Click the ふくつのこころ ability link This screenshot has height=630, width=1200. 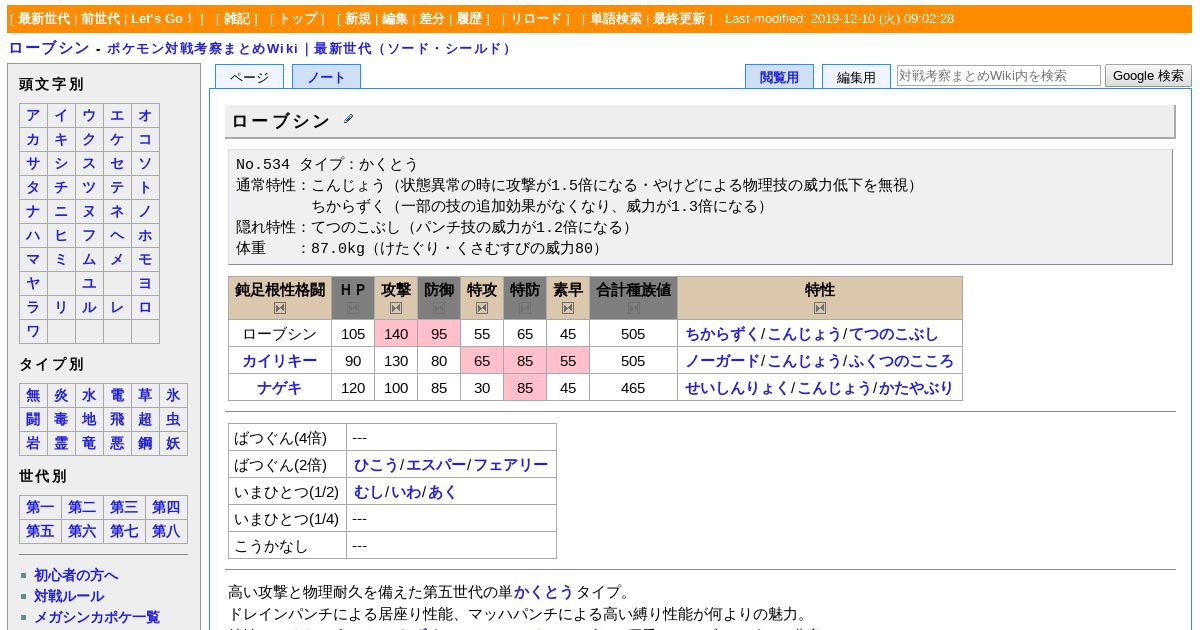click(901, 361)
